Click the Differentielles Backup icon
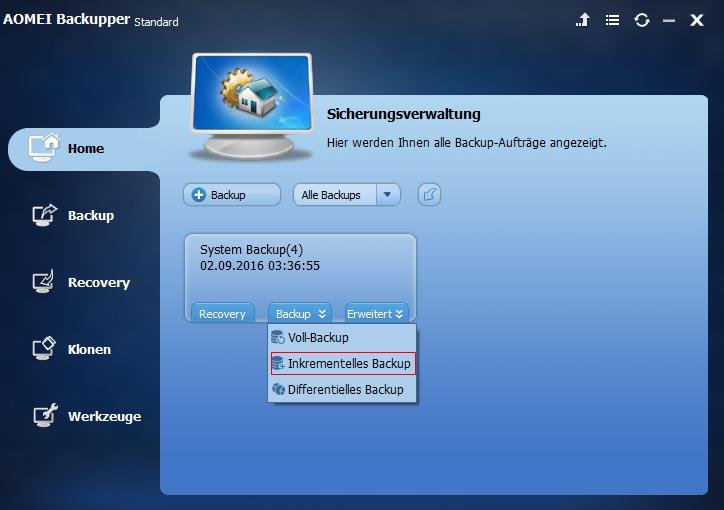Viewport: 724px width, 510px height. point(278,390)
